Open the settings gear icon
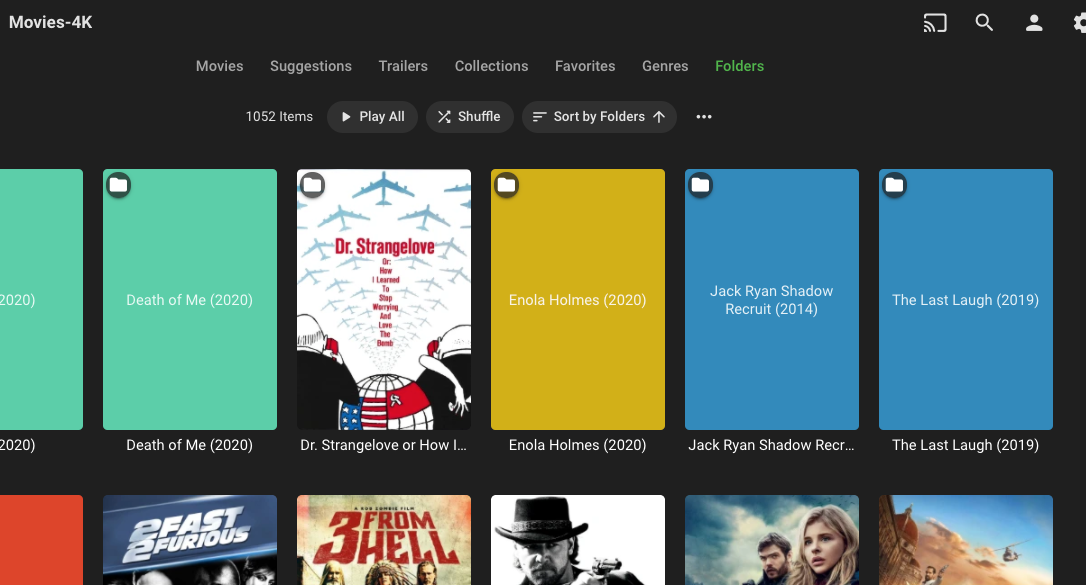The height and width of the screenshot is (585, 1086). click(x=1079, y=23)
